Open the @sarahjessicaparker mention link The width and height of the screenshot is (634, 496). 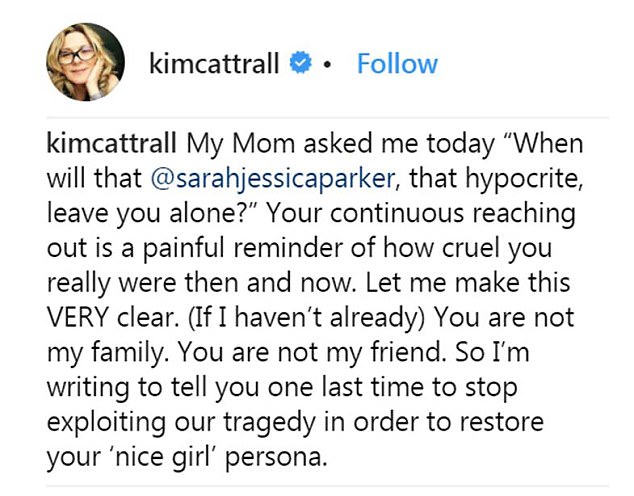point(273,178)
